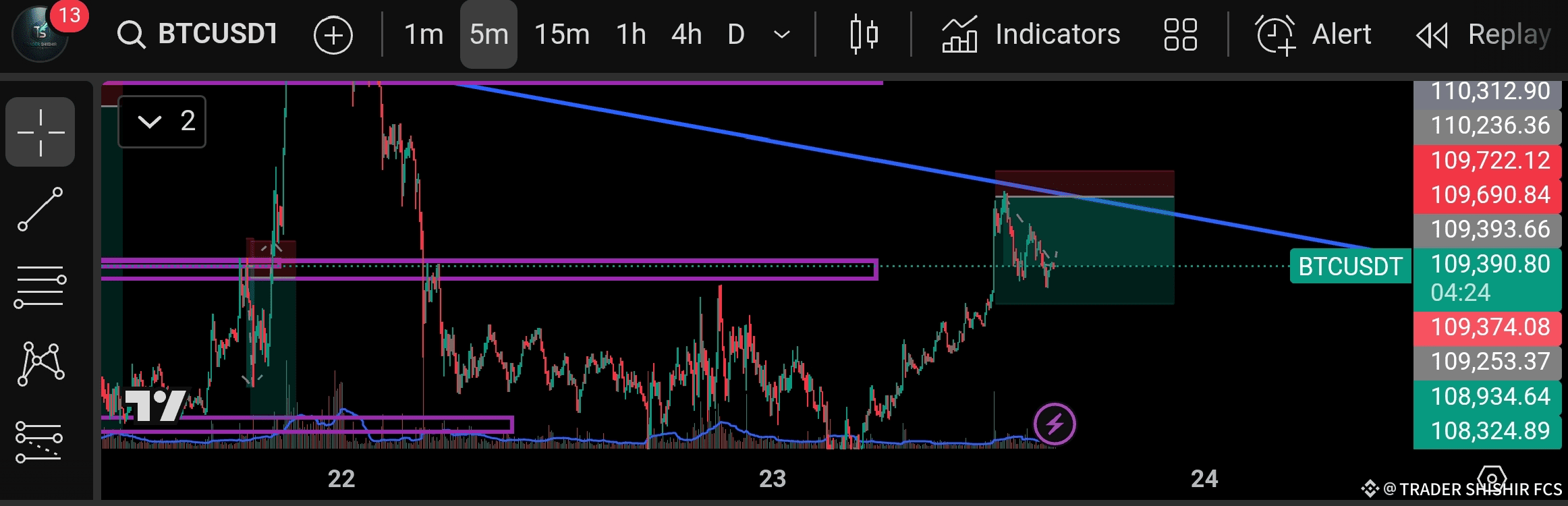The width and height of the screenshot is (1568, 506).
Task: Click the purple lightning bolt icon
Action: 1055,424
